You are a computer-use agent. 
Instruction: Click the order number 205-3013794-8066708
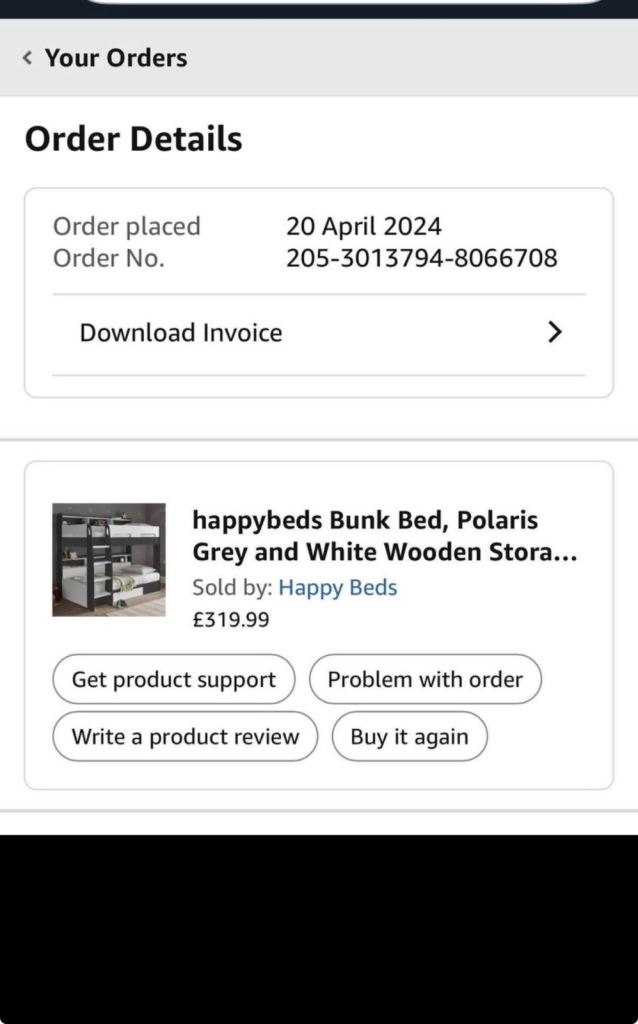[421, 258]
